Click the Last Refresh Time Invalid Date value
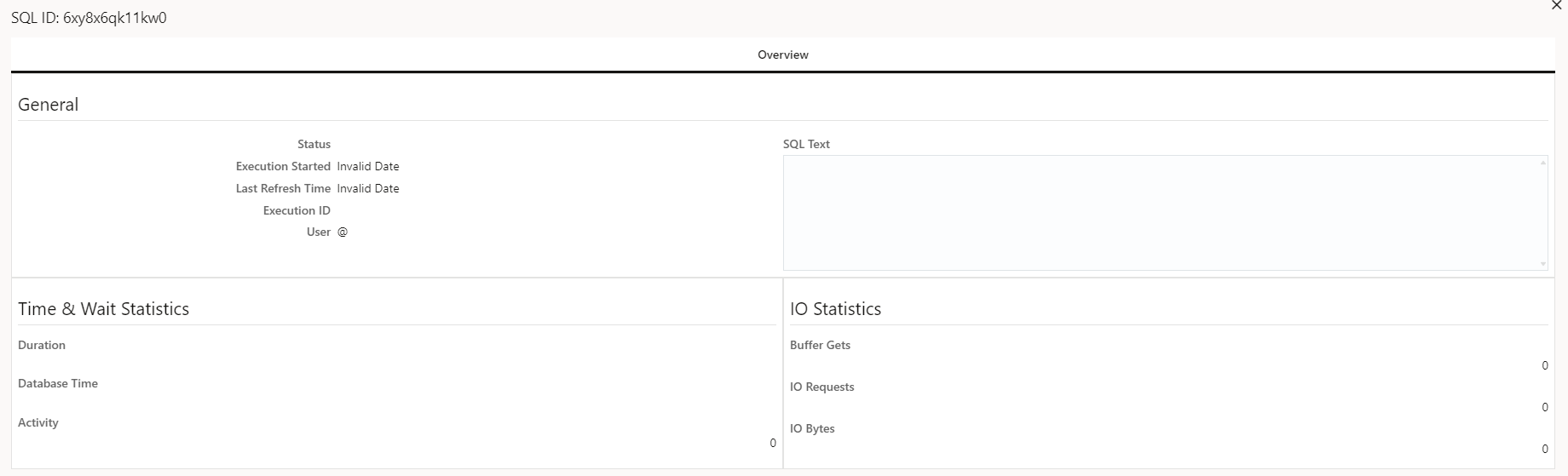Screen dimensions: 1568x476 (368, 188)
